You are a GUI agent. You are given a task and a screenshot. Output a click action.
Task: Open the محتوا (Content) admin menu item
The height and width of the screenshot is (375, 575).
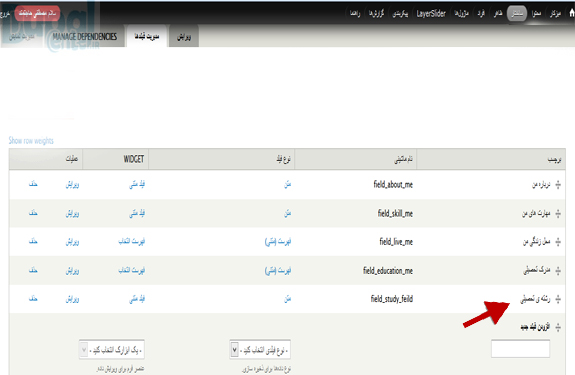(536, 14)
